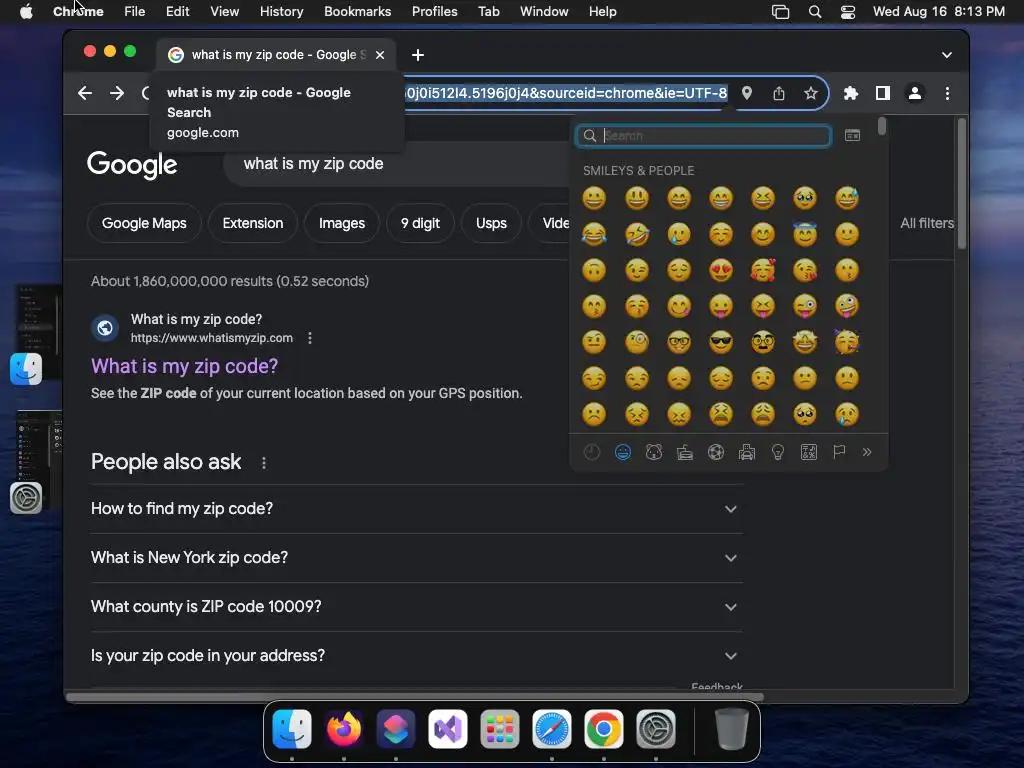Apply the Extension filter chip
The height and width of the screenshot is (768, 1024).
[253, 223]
